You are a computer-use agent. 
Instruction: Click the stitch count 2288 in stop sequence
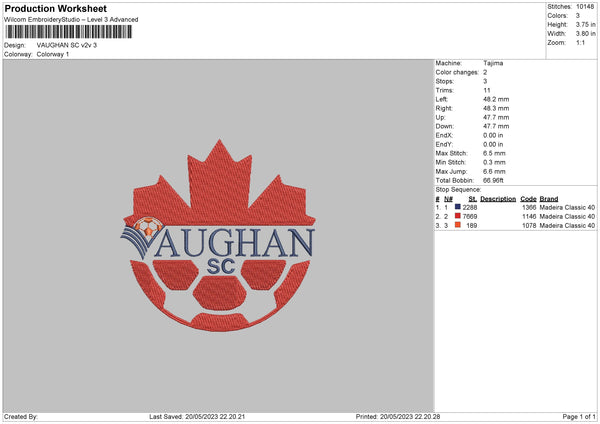470,207
